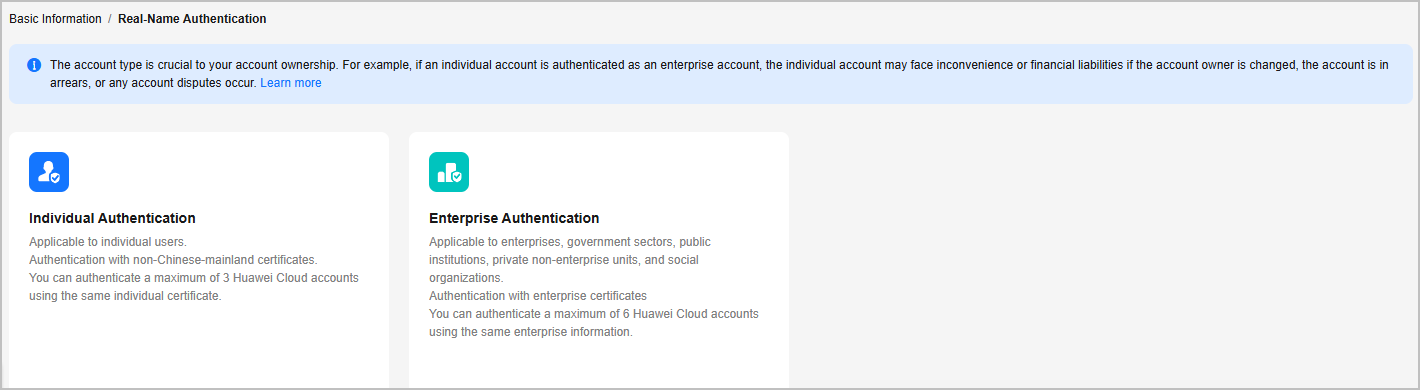Choose the Individual Authentication heading
Image resolution: width=1420 pixels, height=390 pixels.
(x=112, y=218)
